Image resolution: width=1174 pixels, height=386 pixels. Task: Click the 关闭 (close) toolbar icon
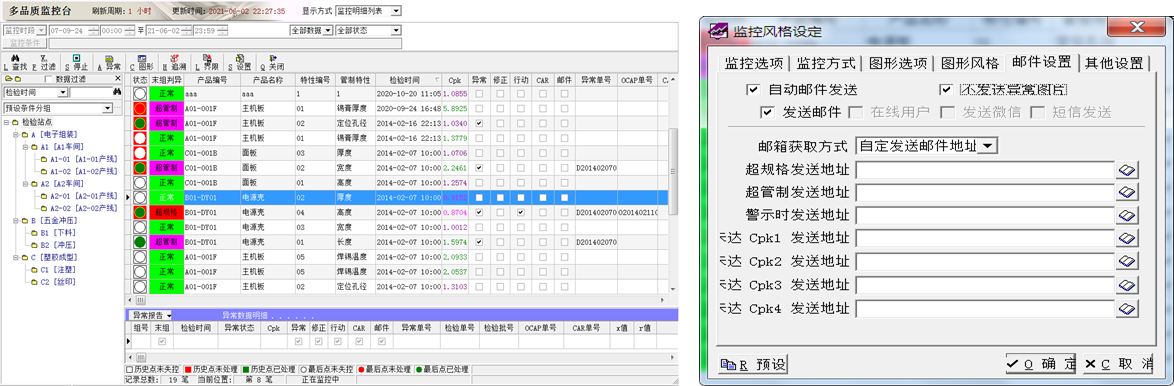(272, 58)
